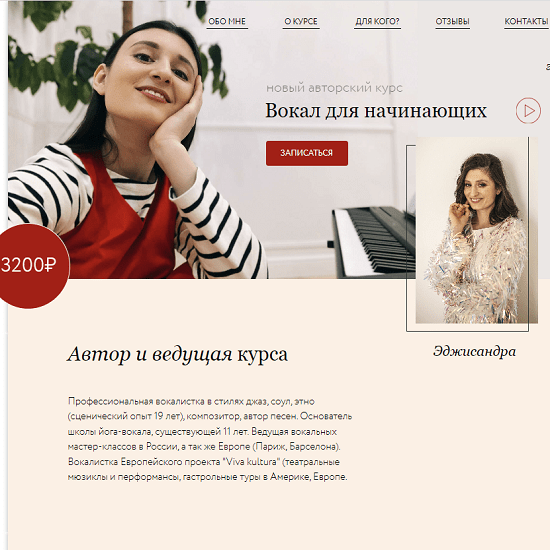Play the course intro video icon
This screenshot has height=550, width=550.
528,111
